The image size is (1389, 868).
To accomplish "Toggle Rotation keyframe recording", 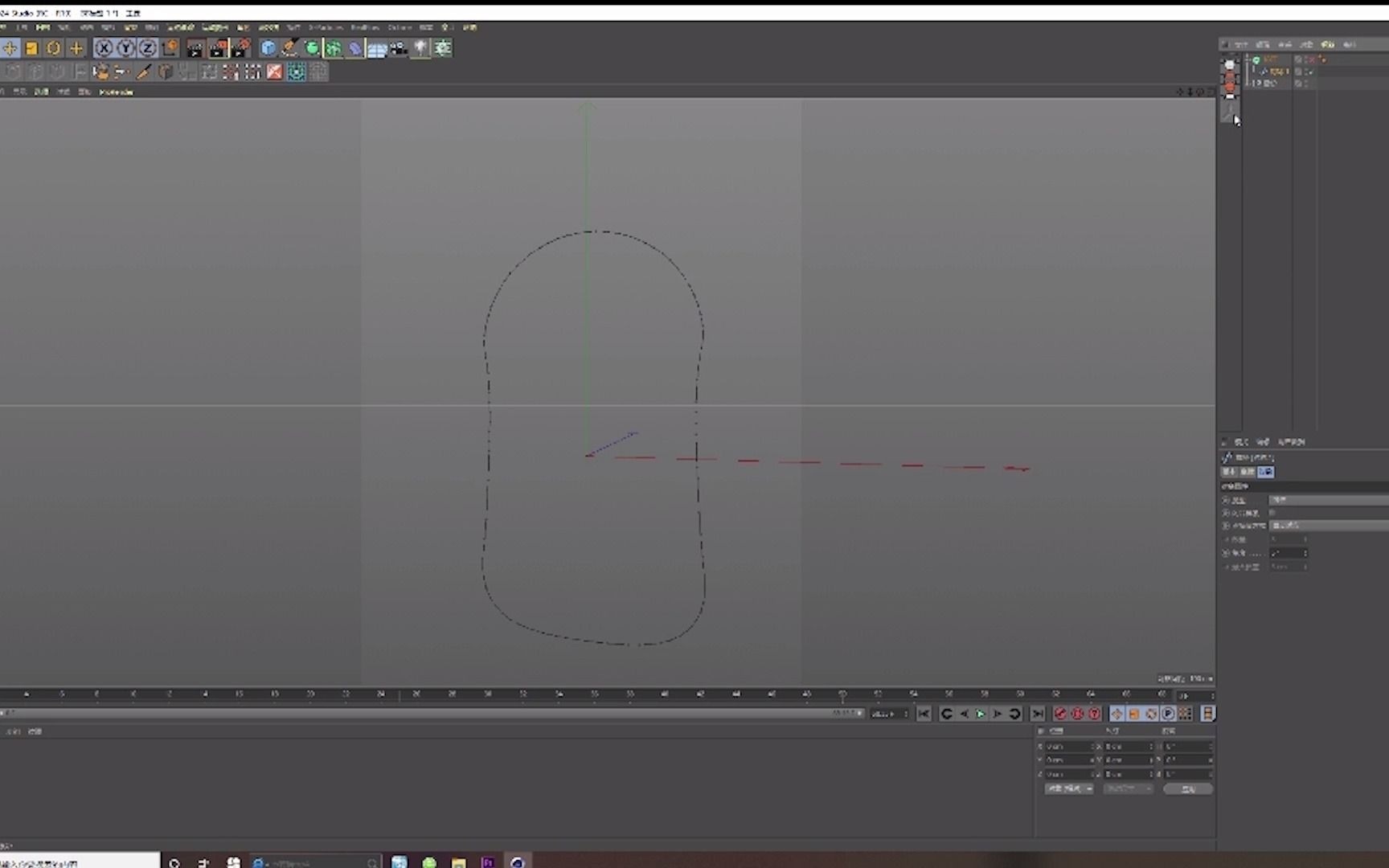I will coord(1151,714).
